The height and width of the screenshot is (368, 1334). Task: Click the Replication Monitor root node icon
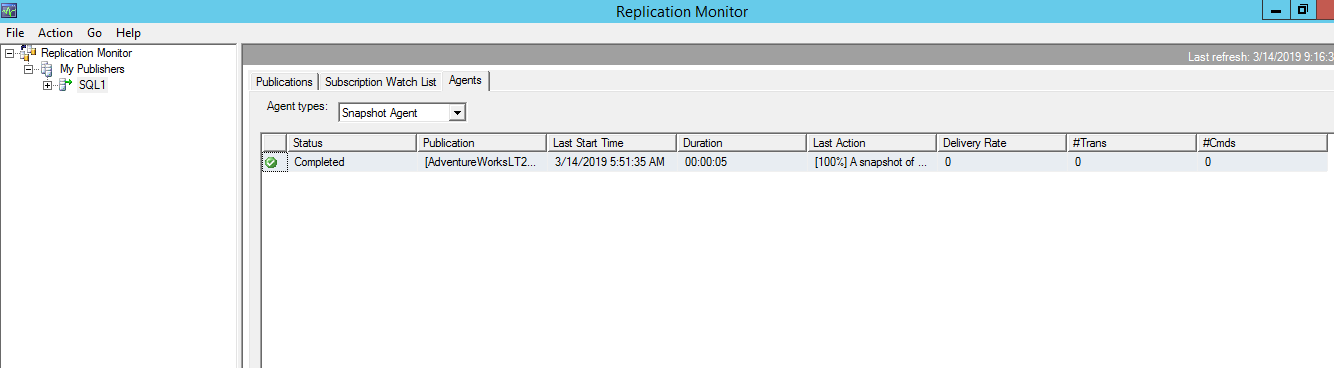pos(28,53)
